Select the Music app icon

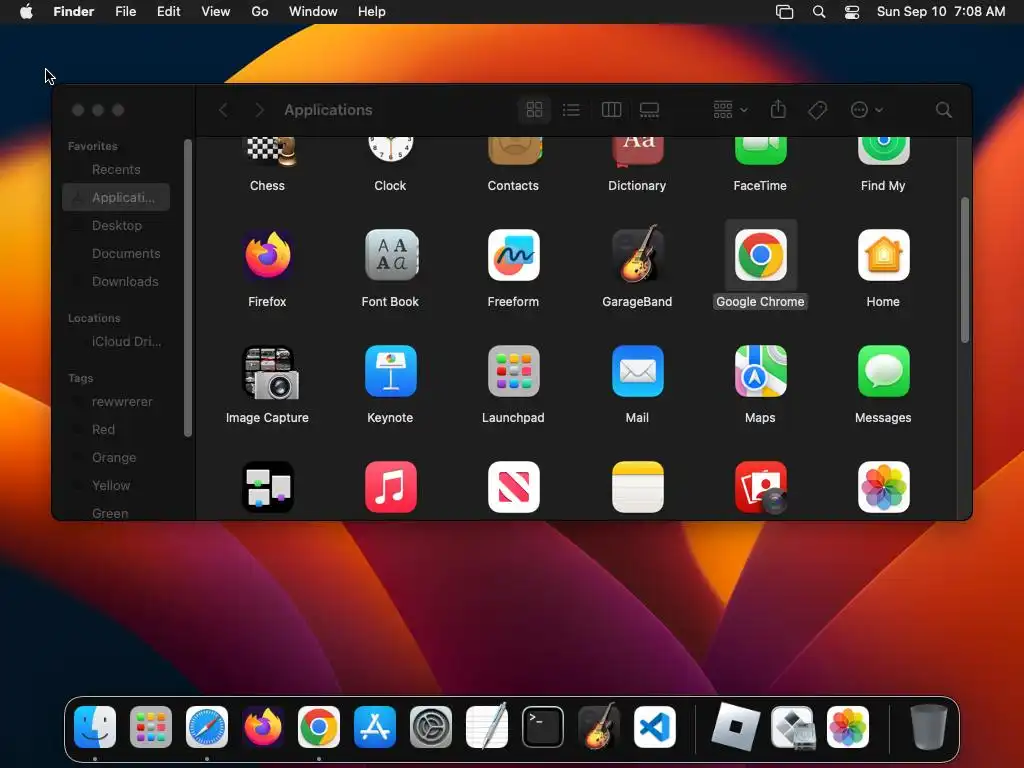click(391, 487)
